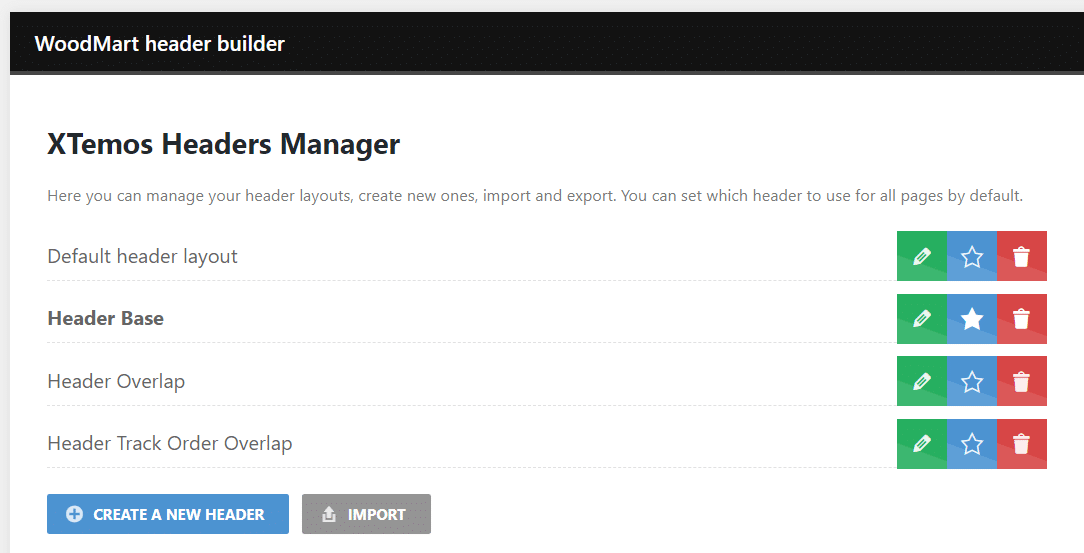Click the gray Import button
Image resolution: width=1084 pixels, height=553 pixels.
[366, 514]
